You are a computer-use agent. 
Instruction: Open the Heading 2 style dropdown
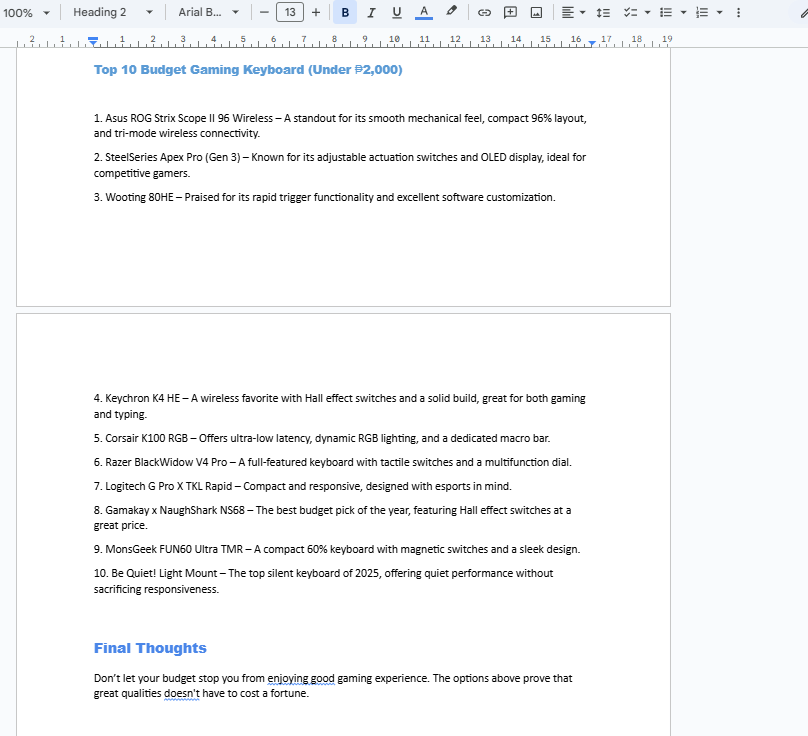[113, 12]
